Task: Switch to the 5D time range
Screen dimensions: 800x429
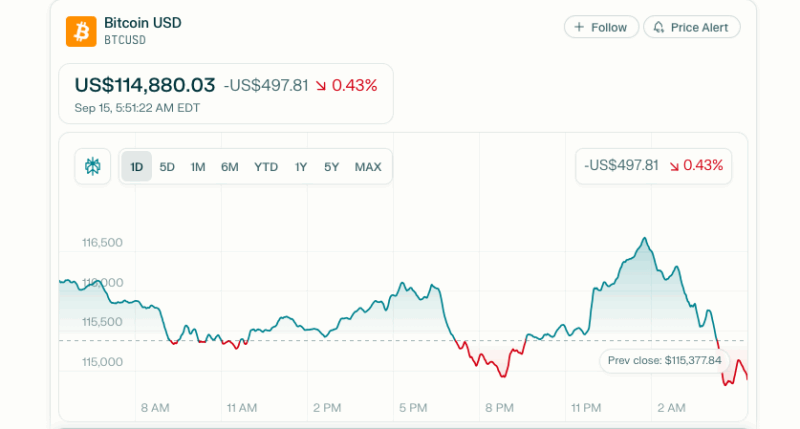Action: coord(167,166)
